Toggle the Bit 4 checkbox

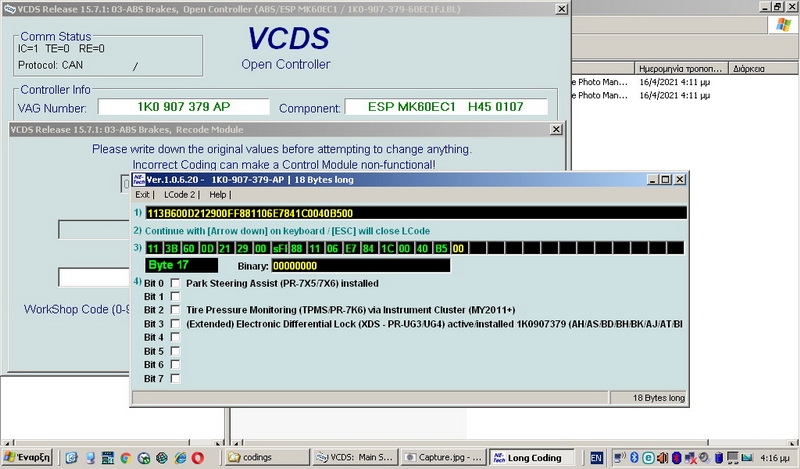tap(175, 337)
